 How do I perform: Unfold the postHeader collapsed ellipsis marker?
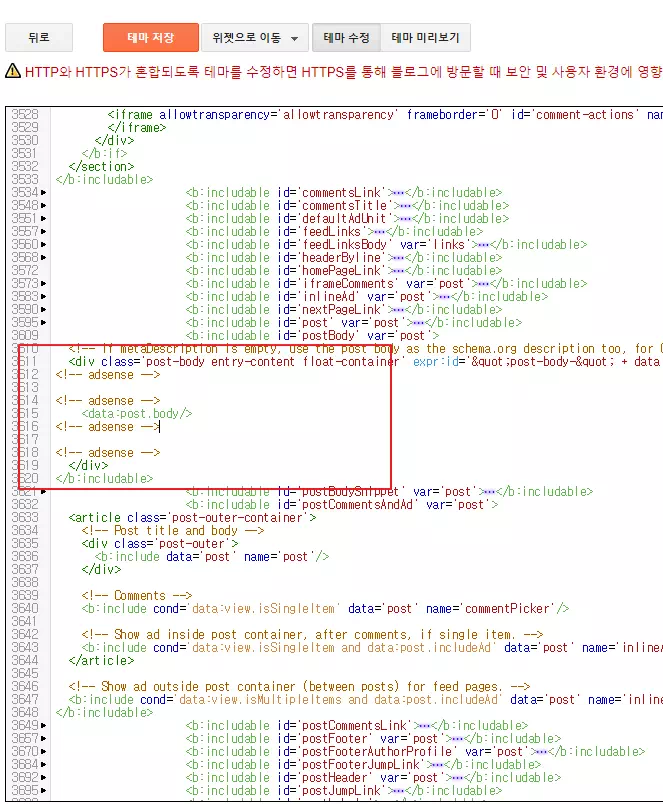(457, 778)
